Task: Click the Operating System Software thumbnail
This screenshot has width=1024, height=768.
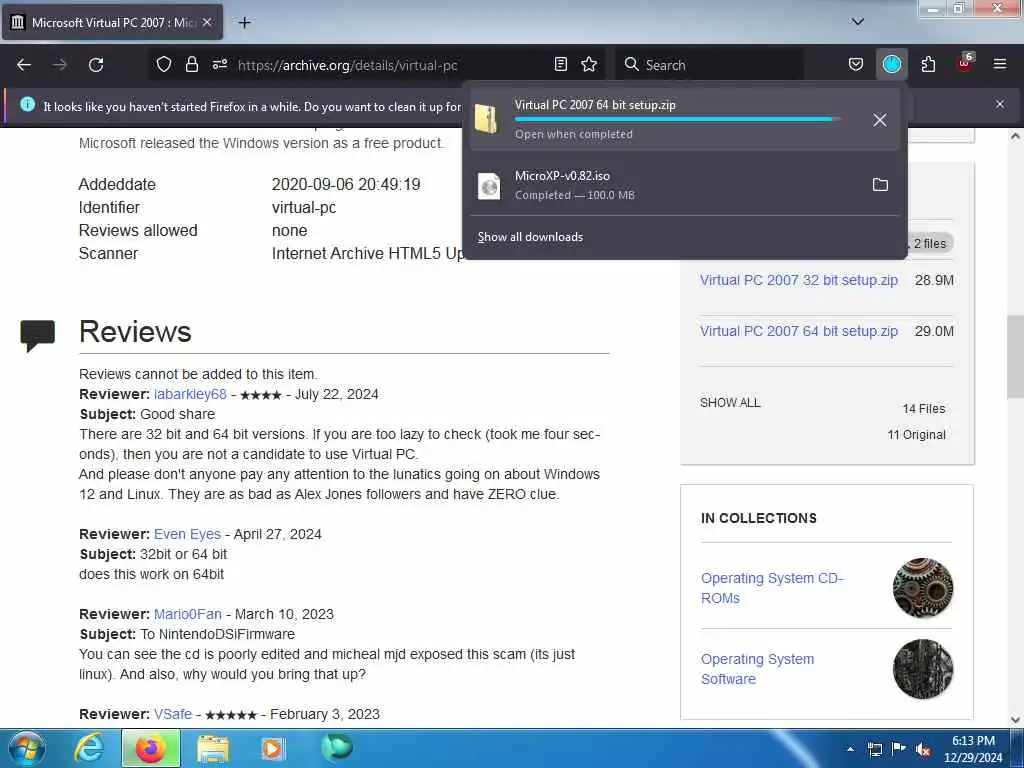Action: pos(923,669)
